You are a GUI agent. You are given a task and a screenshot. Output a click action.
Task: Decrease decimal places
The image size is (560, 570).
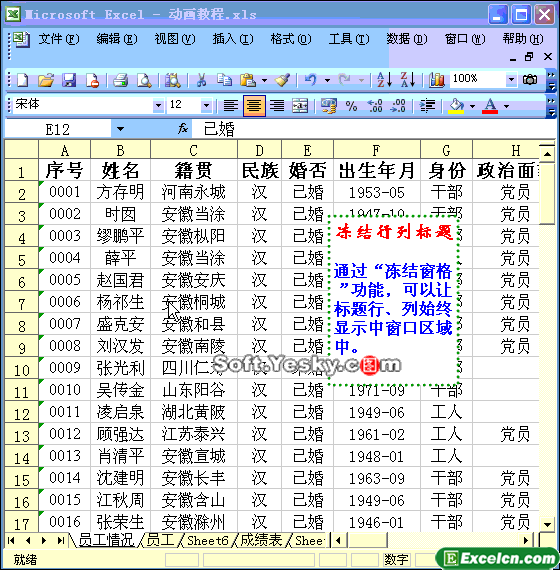pyautogui.click(x=398, y=106)
